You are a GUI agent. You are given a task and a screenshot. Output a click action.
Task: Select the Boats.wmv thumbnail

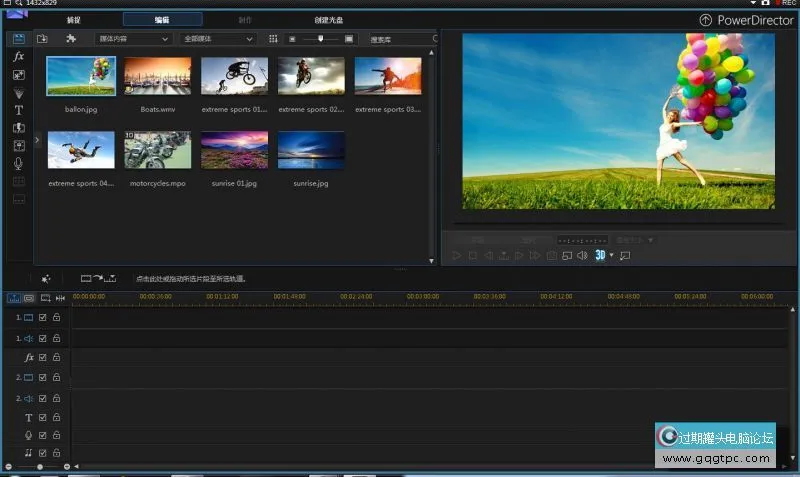click(x=158, y=76)
